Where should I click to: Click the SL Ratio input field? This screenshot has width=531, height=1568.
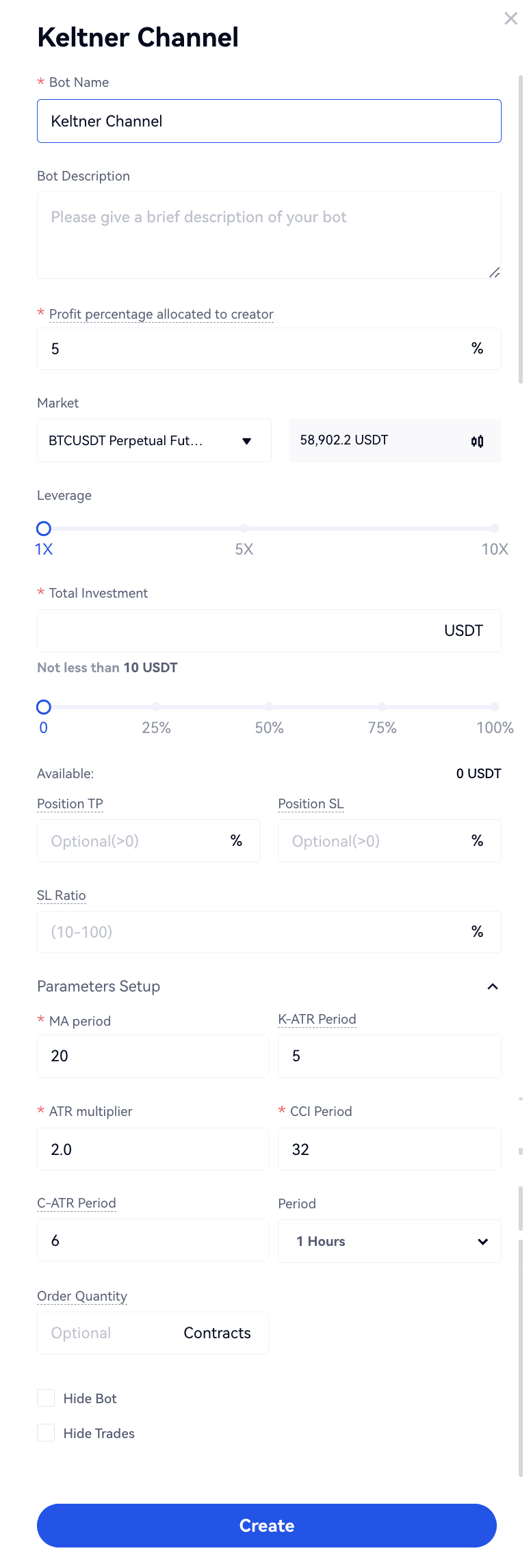(x=253, y=932)
